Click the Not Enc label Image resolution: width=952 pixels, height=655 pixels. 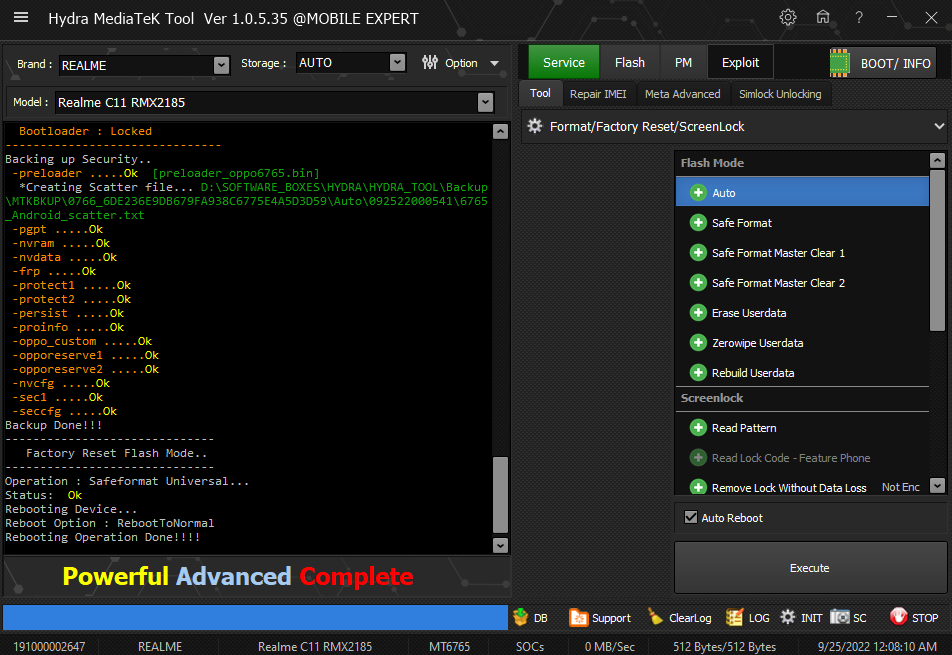pos(900,487)
